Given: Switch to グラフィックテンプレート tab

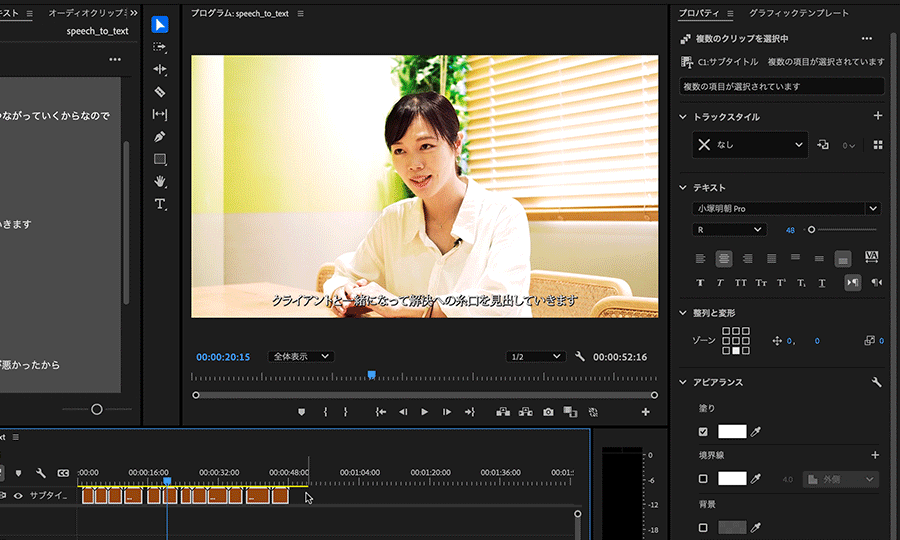Looking at the screenshot, I should pos(798,13).
